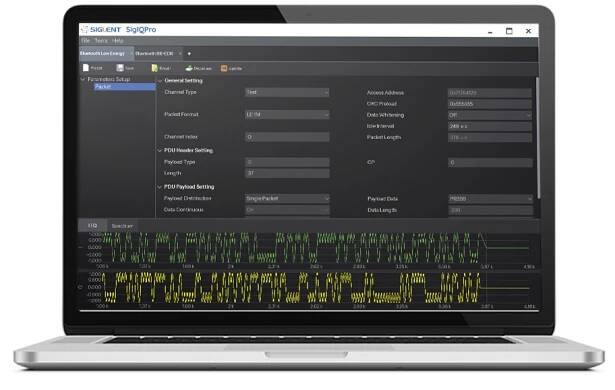Image resolution: width=615 pixels, height=390 pixels.
Task: Click the CRC Preload field
Action: point(490,104)
